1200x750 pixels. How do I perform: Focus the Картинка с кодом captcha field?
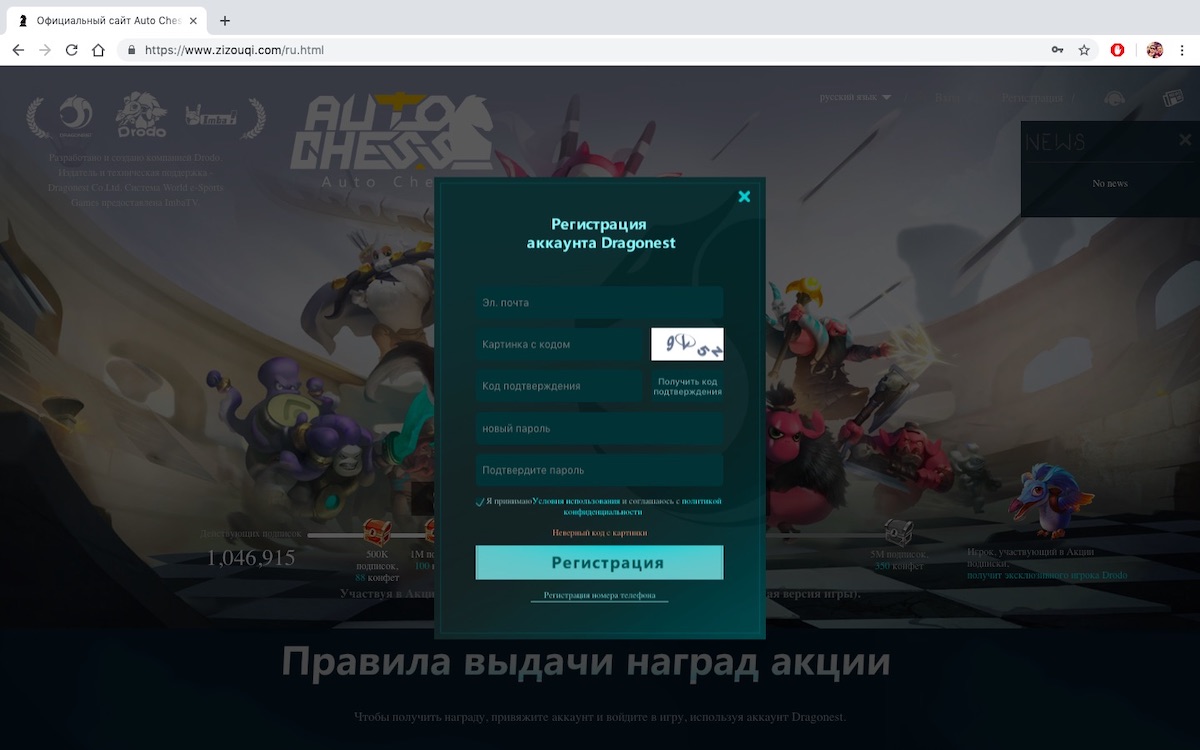click(x=560, y=344)
